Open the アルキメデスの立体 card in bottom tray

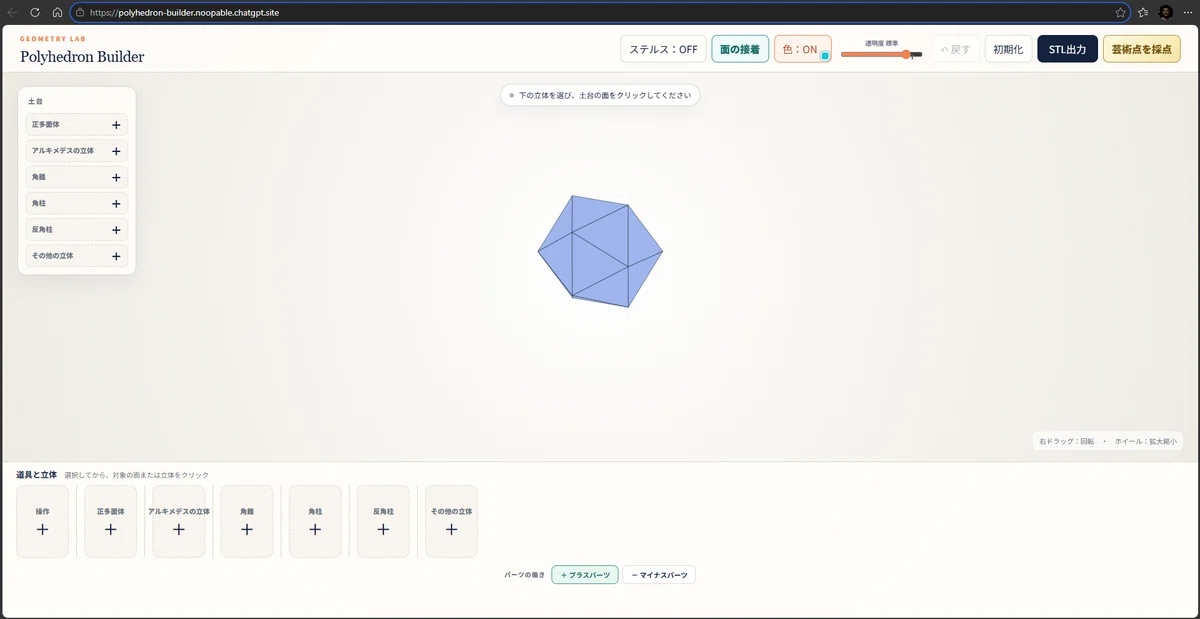pyautogui.click(x=179, y=521)
